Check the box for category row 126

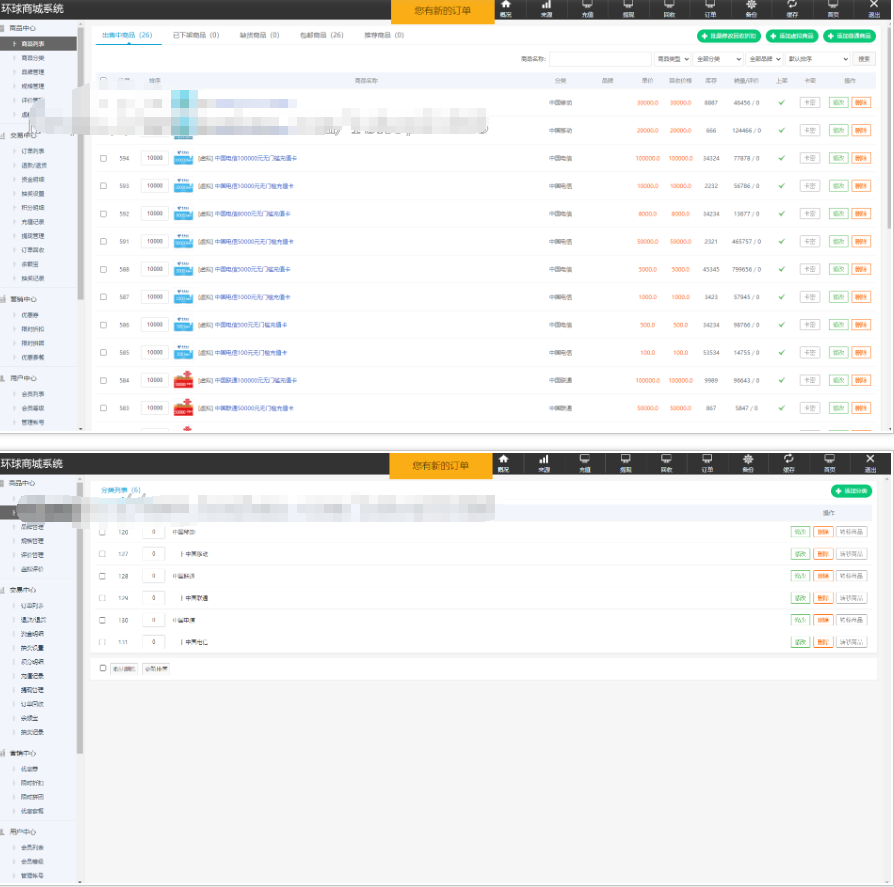click(x=102, y=532)
